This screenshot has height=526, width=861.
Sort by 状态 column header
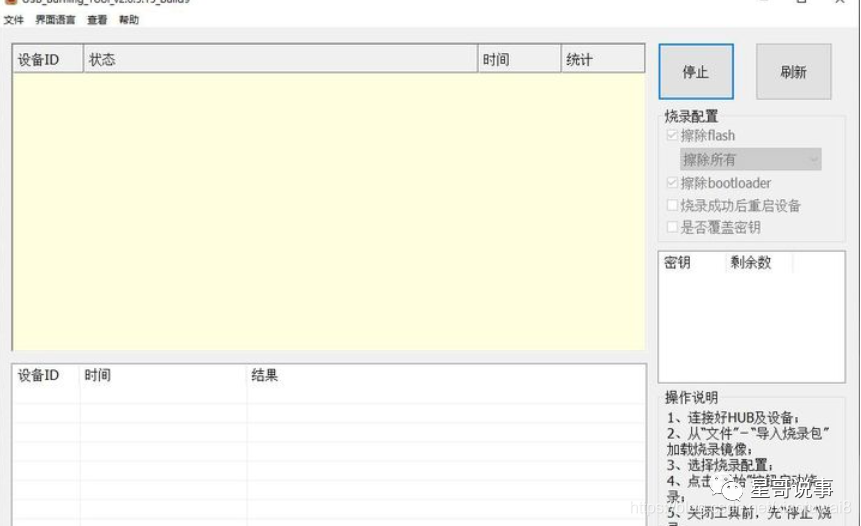(280, 60)
